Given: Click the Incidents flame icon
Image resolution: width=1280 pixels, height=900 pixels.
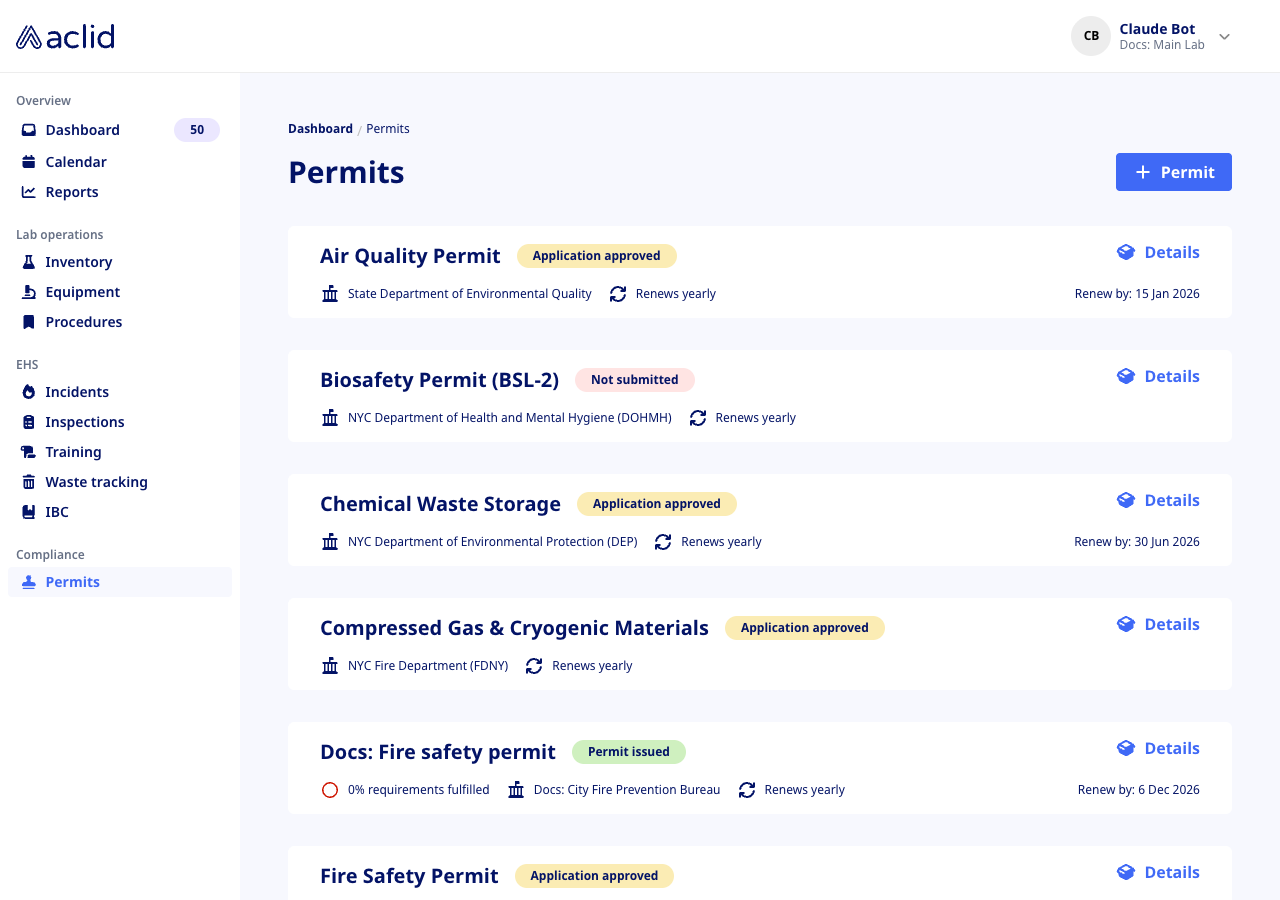Looking at the screenshot, I should point(29,392).
